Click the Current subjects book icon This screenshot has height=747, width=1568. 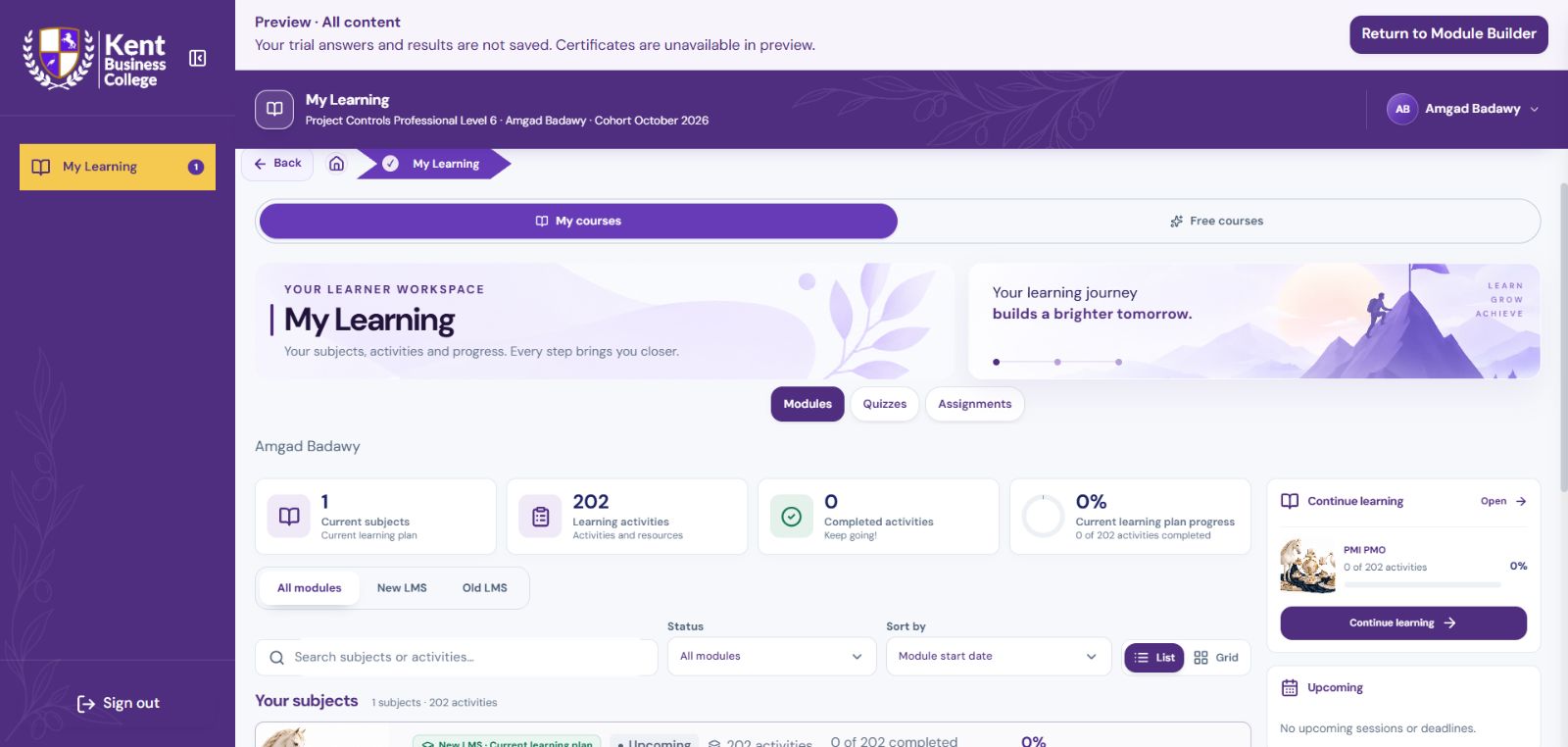(289, 517)
